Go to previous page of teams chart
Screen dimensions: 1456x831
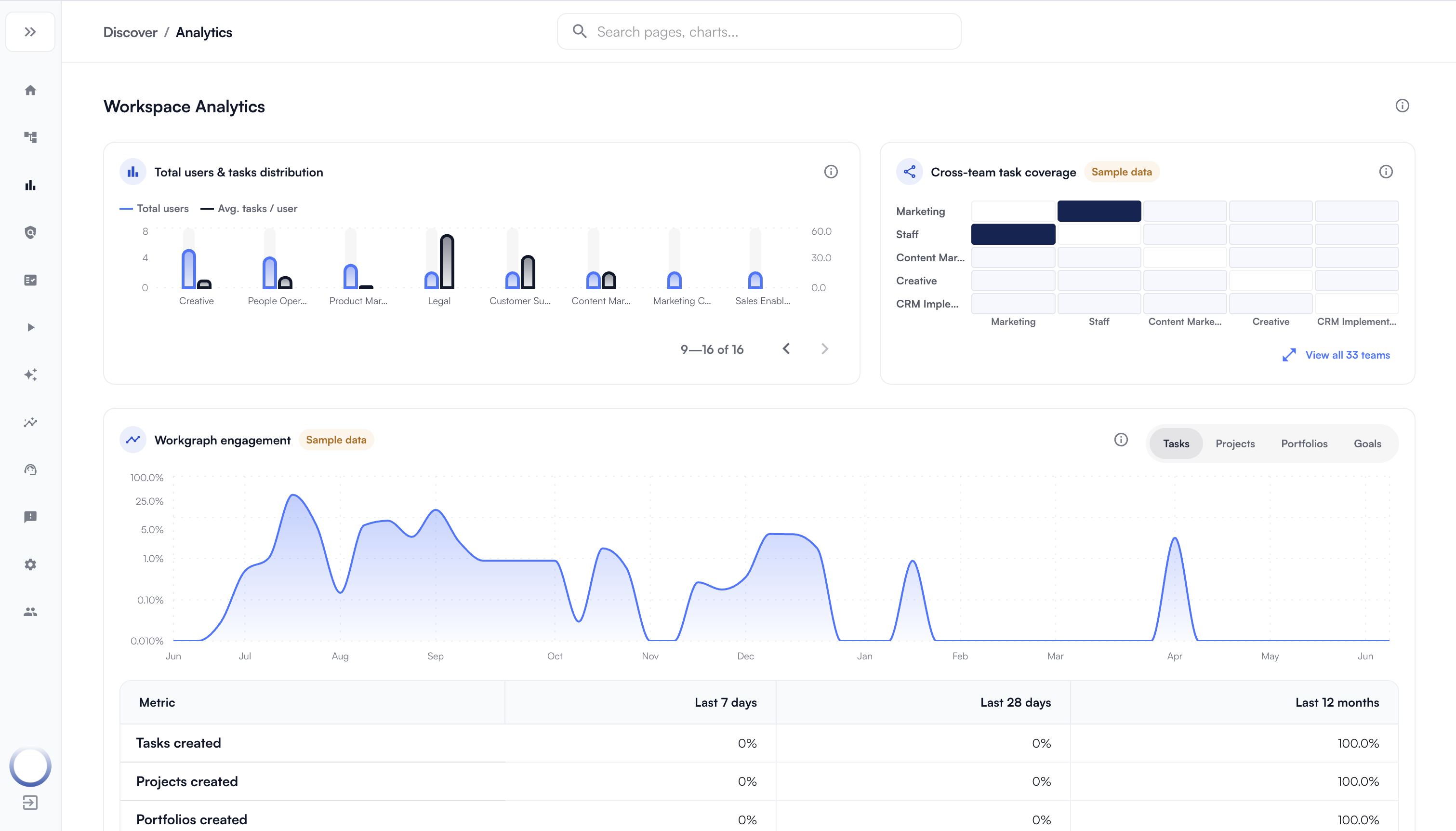point(786,348)
